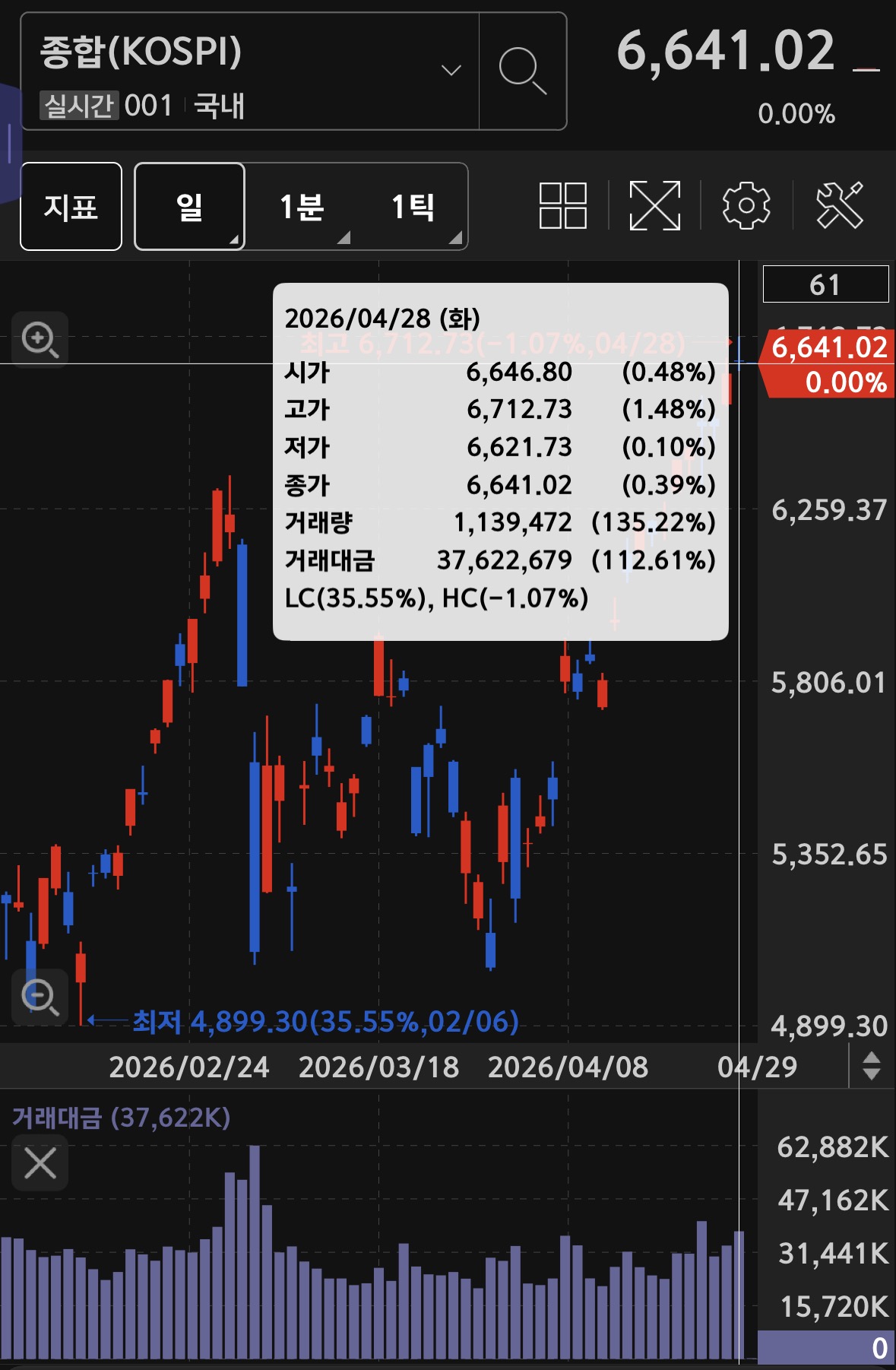Click the 04/29 date axis label

758,1067
